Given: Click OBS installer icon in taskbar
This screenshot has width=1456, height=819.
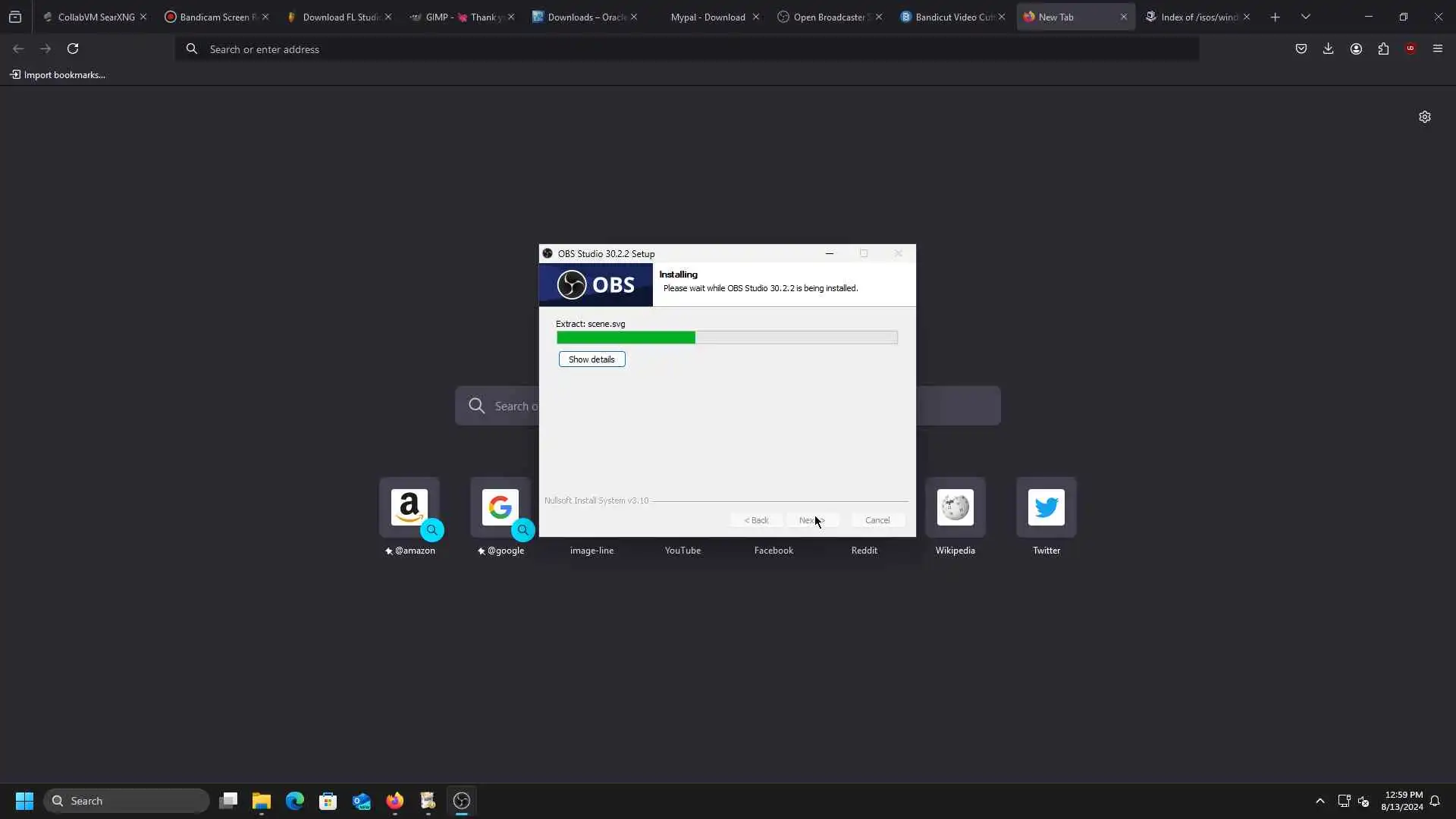Looking at the screenshot, I should coord(462,801).
